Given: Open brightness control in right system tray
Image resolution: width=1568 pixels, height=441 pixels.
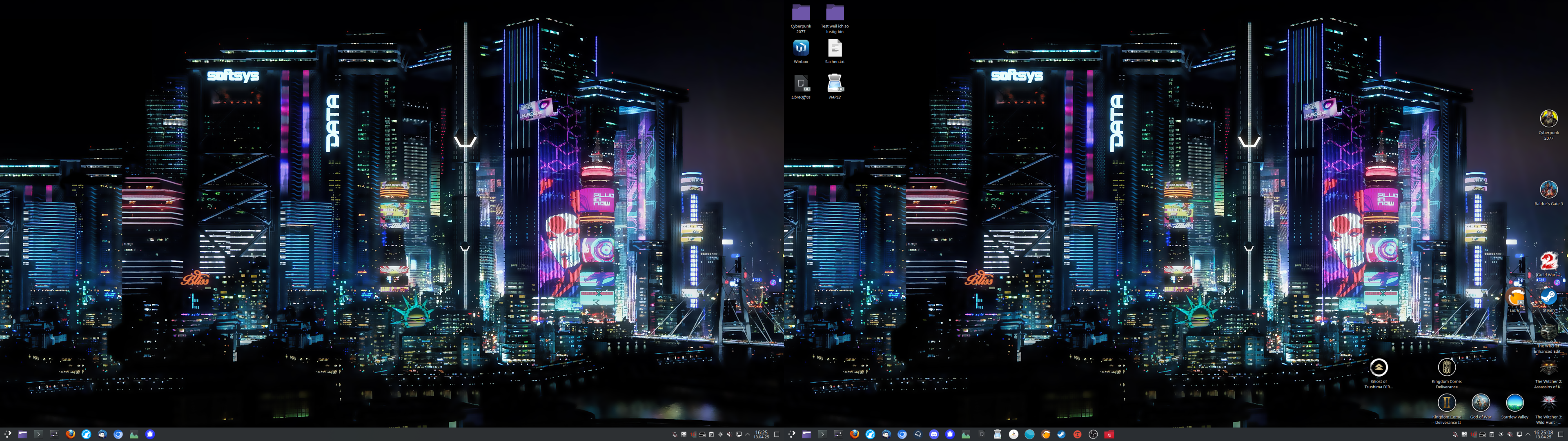Looking at the screenshot, I should (1501, 434).
